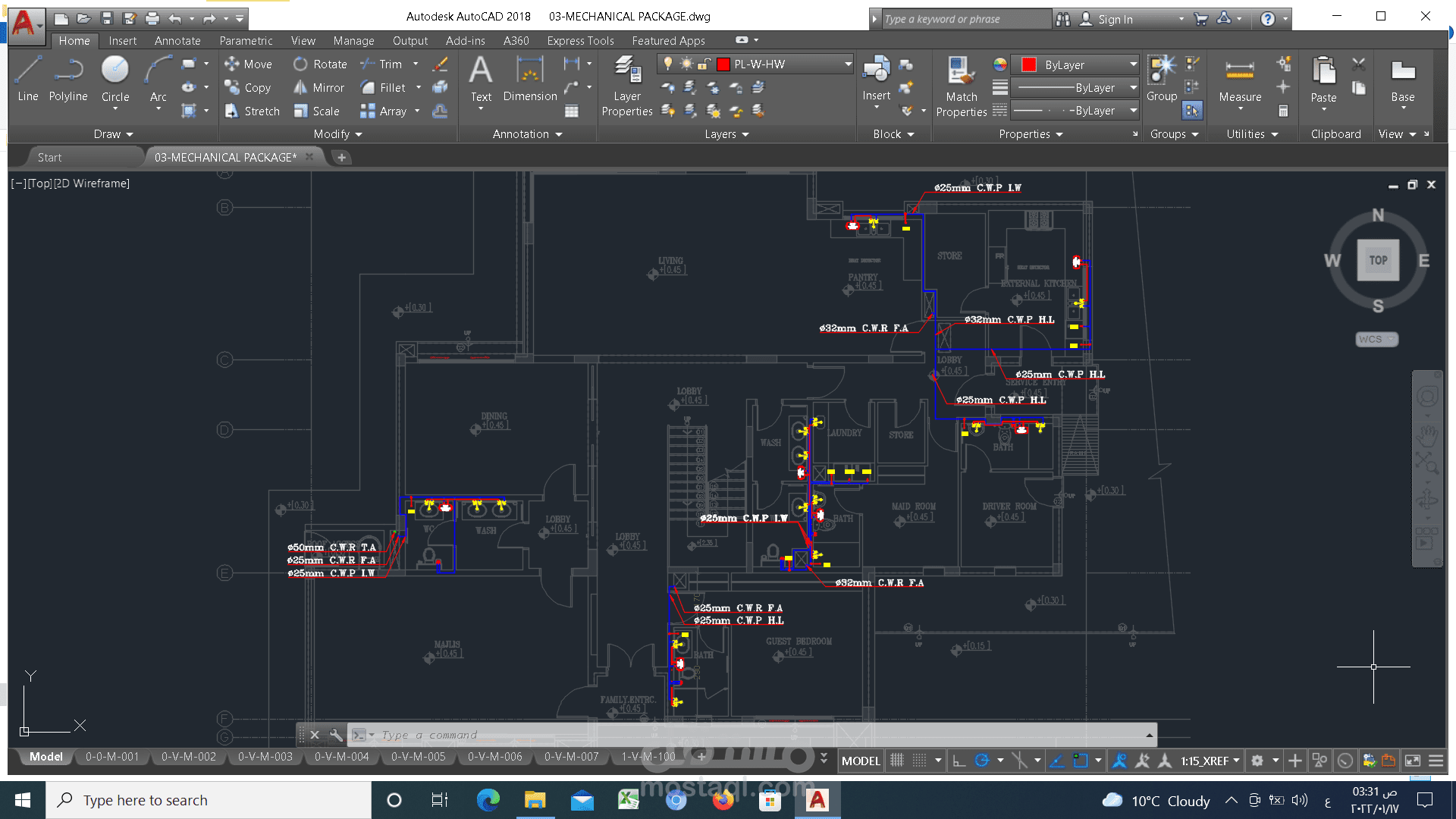Activate the Rotate command
The height and width of the screenshot is (819, 1456).
(x=321, y=64)
